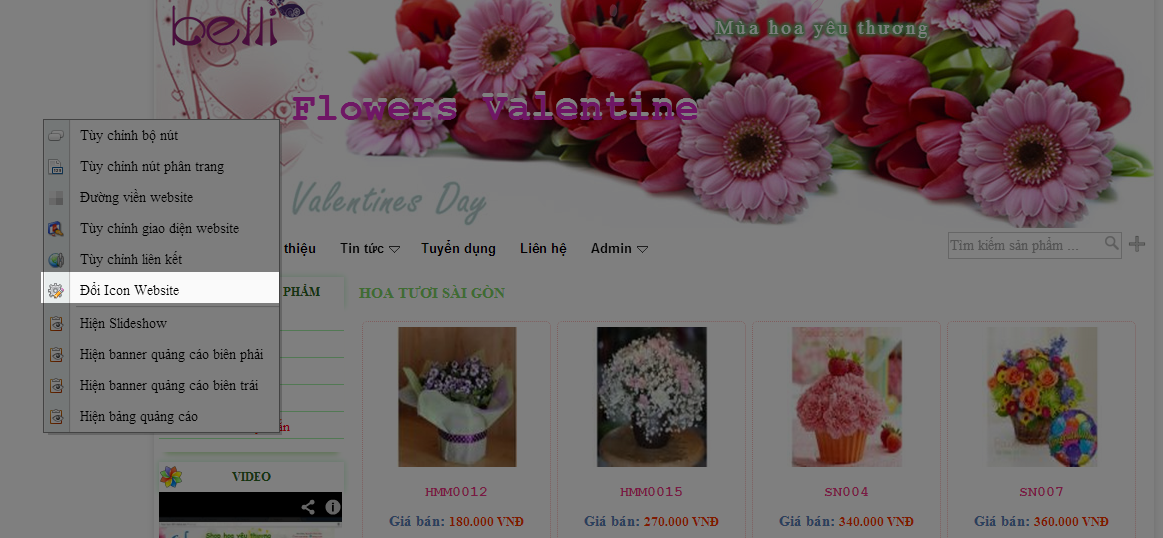Click the Đường viền website icon
Screen dimensions: 1163x538
[x=56, y=198]
